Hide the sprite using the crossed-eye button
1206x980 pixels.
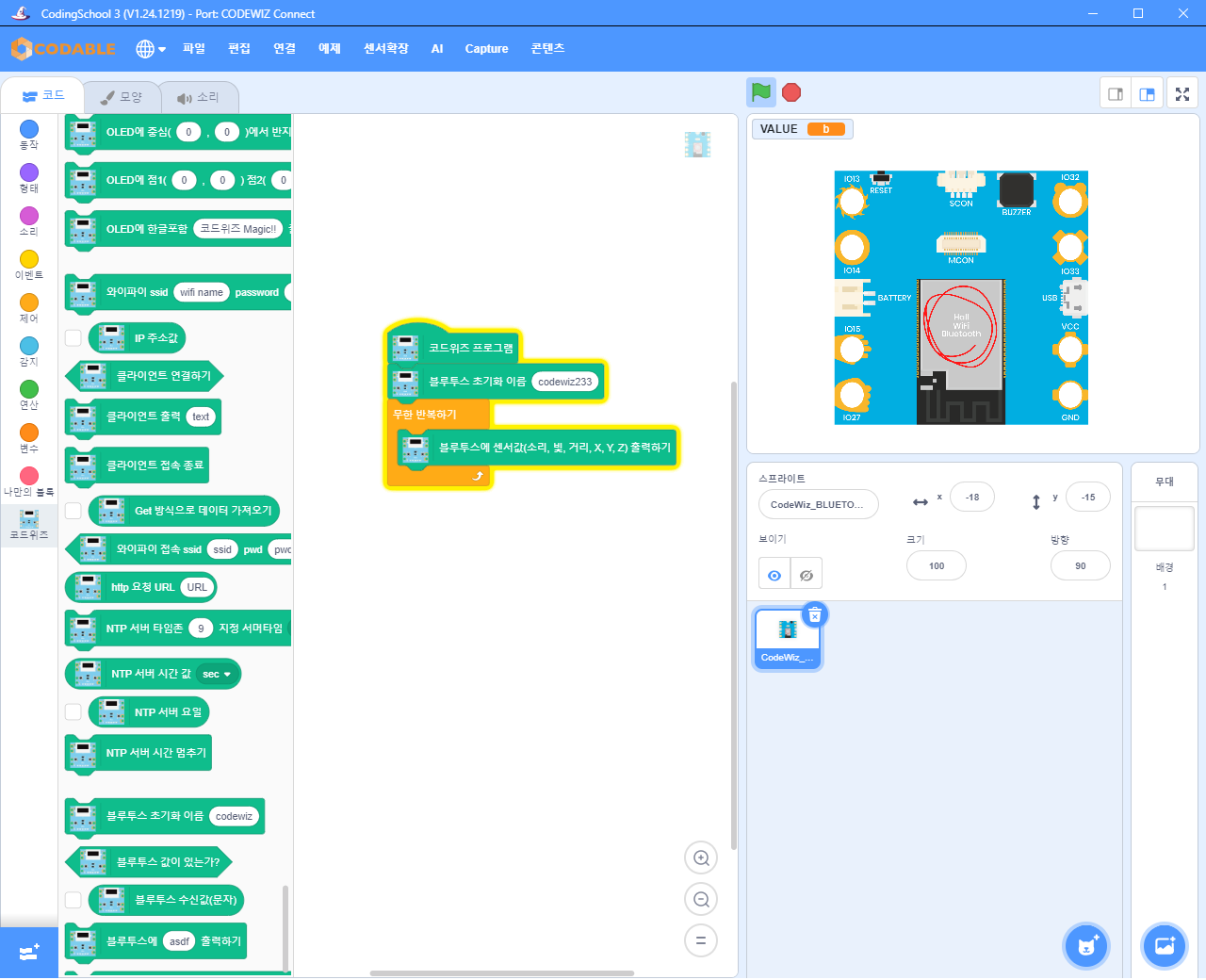click(x=807, y=575)
